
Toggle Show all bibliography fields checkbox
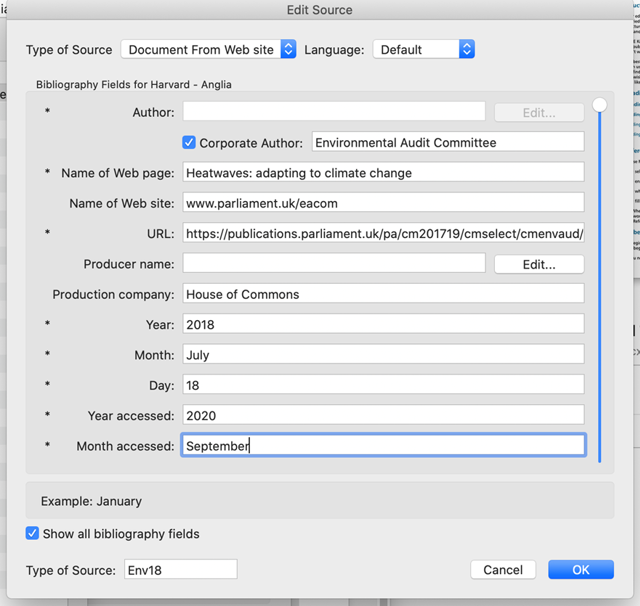point(32,533)
